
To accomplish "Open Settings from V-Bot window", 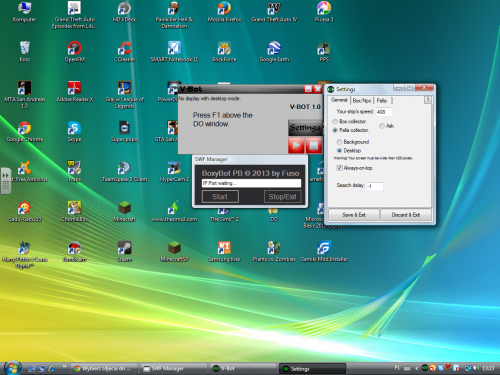I will (306, 128).
